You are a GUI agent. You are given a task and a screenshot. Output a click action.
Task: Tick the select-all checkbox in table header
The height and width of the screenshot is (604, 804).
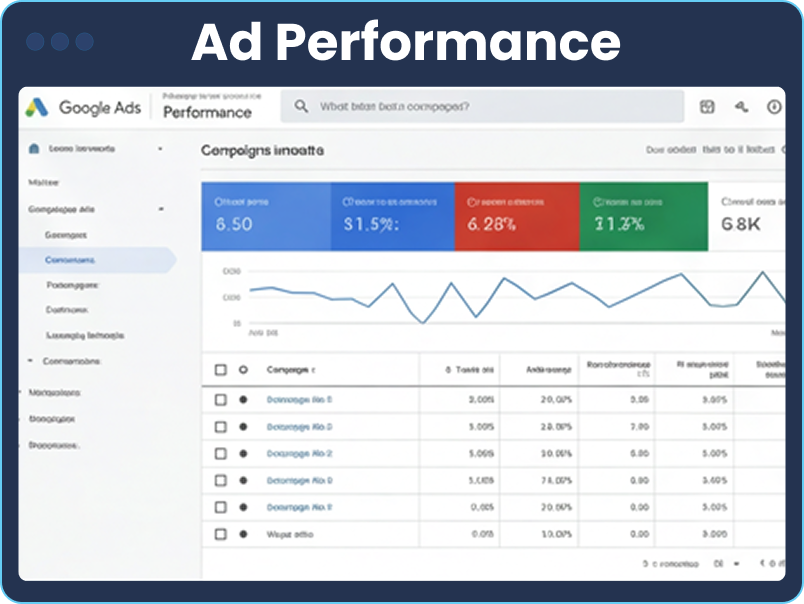point(221,370)
